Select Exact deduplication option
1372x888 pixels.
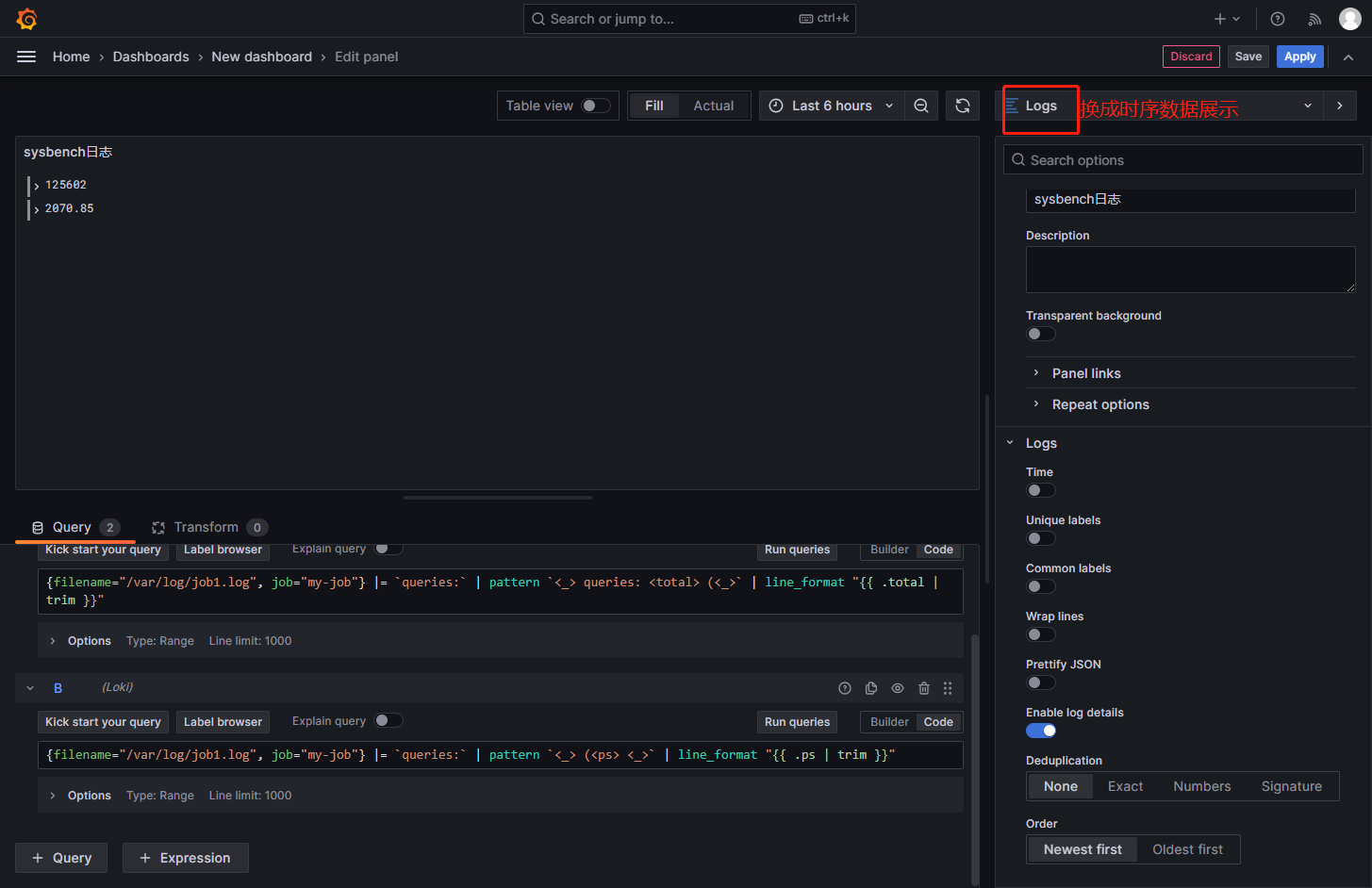pos(1125,786)
